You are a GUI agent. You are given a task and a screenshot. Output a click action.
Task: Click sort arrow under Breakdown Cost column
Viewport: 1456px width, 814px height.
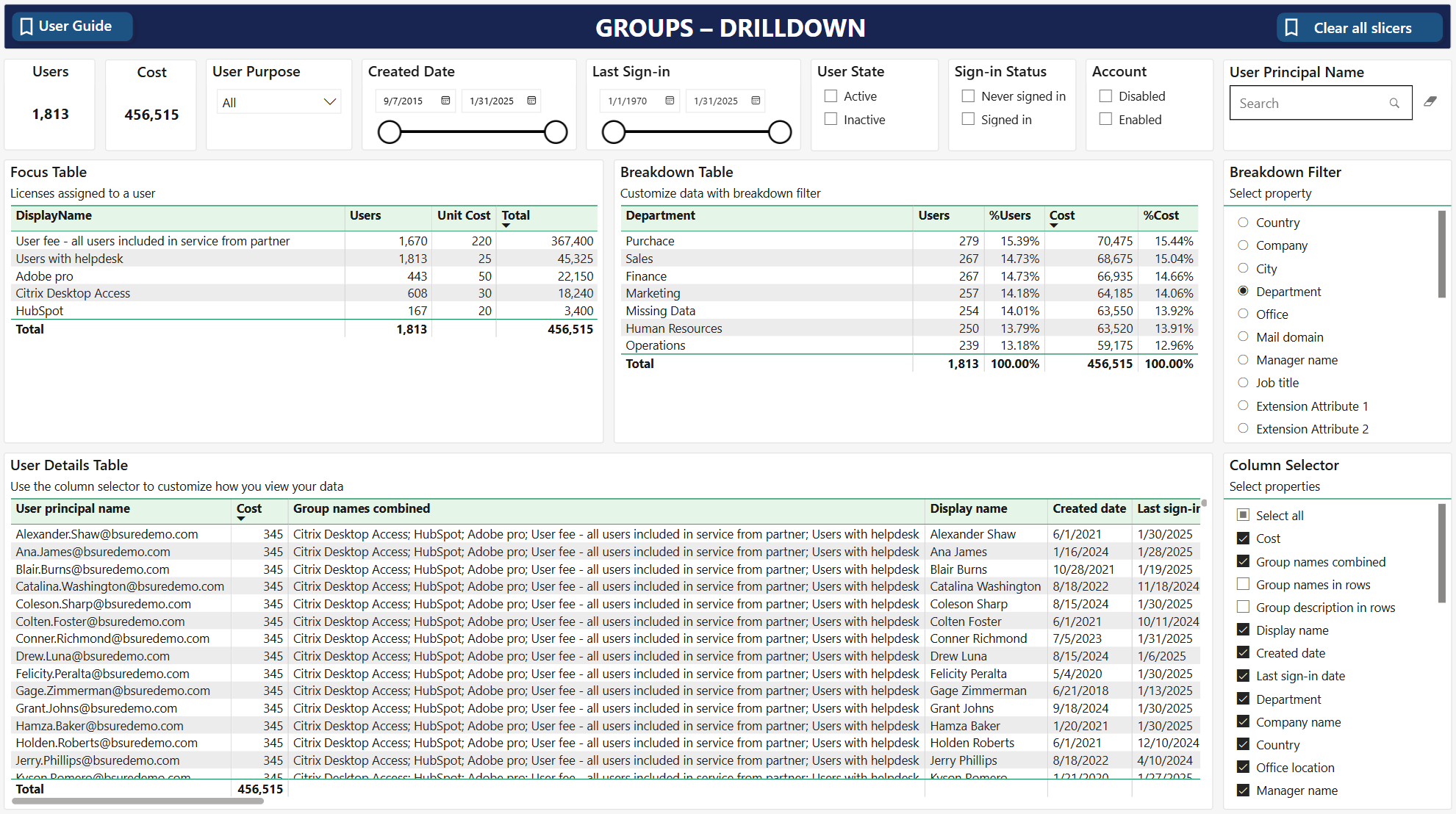1054,226
